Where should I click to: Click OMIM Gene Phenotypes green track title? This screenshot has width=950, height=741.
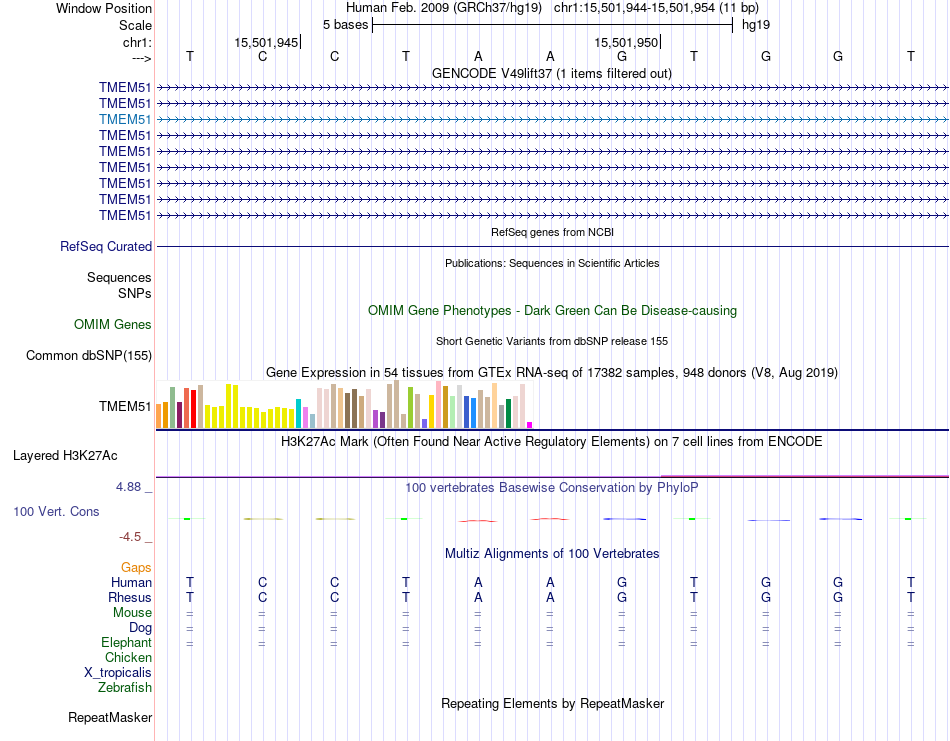552,310
